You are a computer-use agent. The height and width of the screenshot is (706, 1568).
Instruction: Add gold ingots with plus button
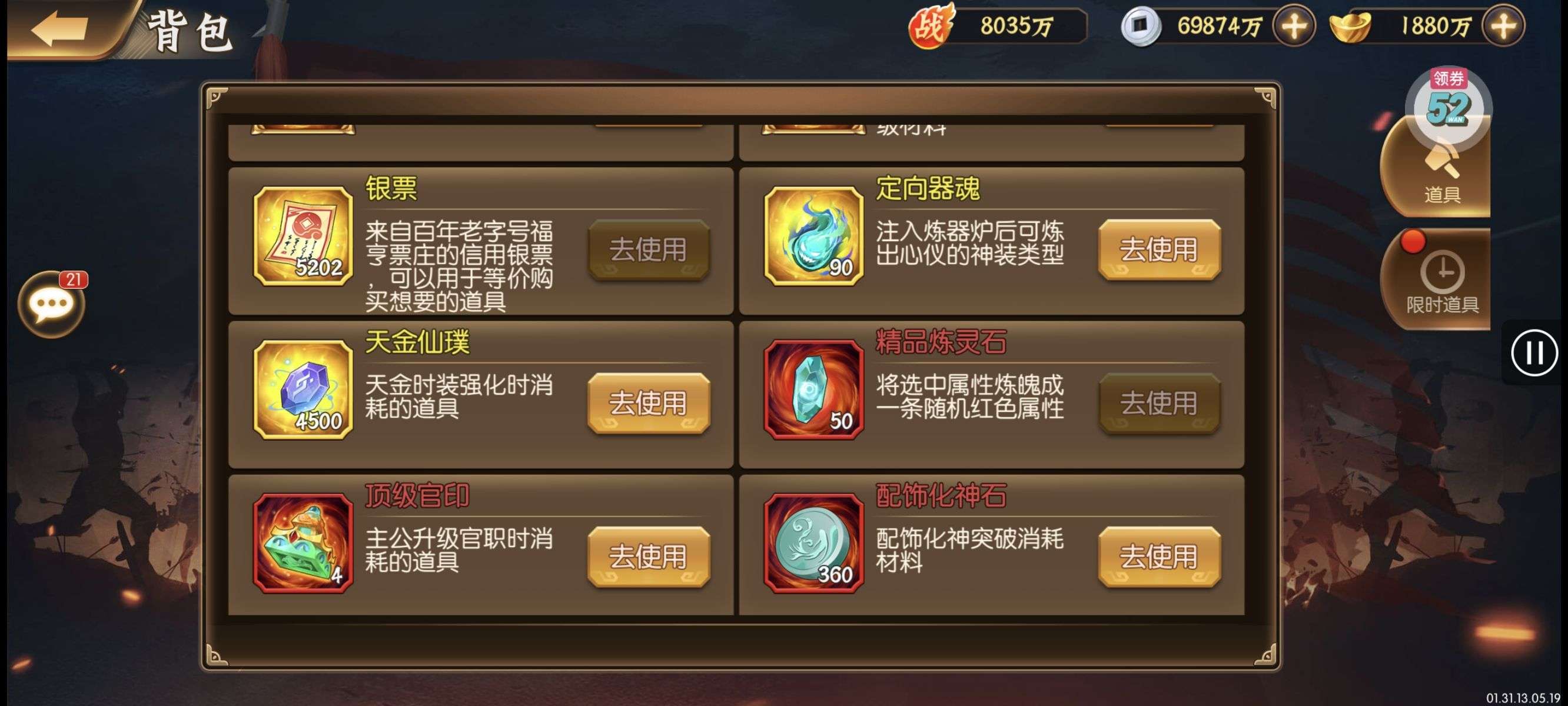pyautogui.click(x=1503, y=26)
